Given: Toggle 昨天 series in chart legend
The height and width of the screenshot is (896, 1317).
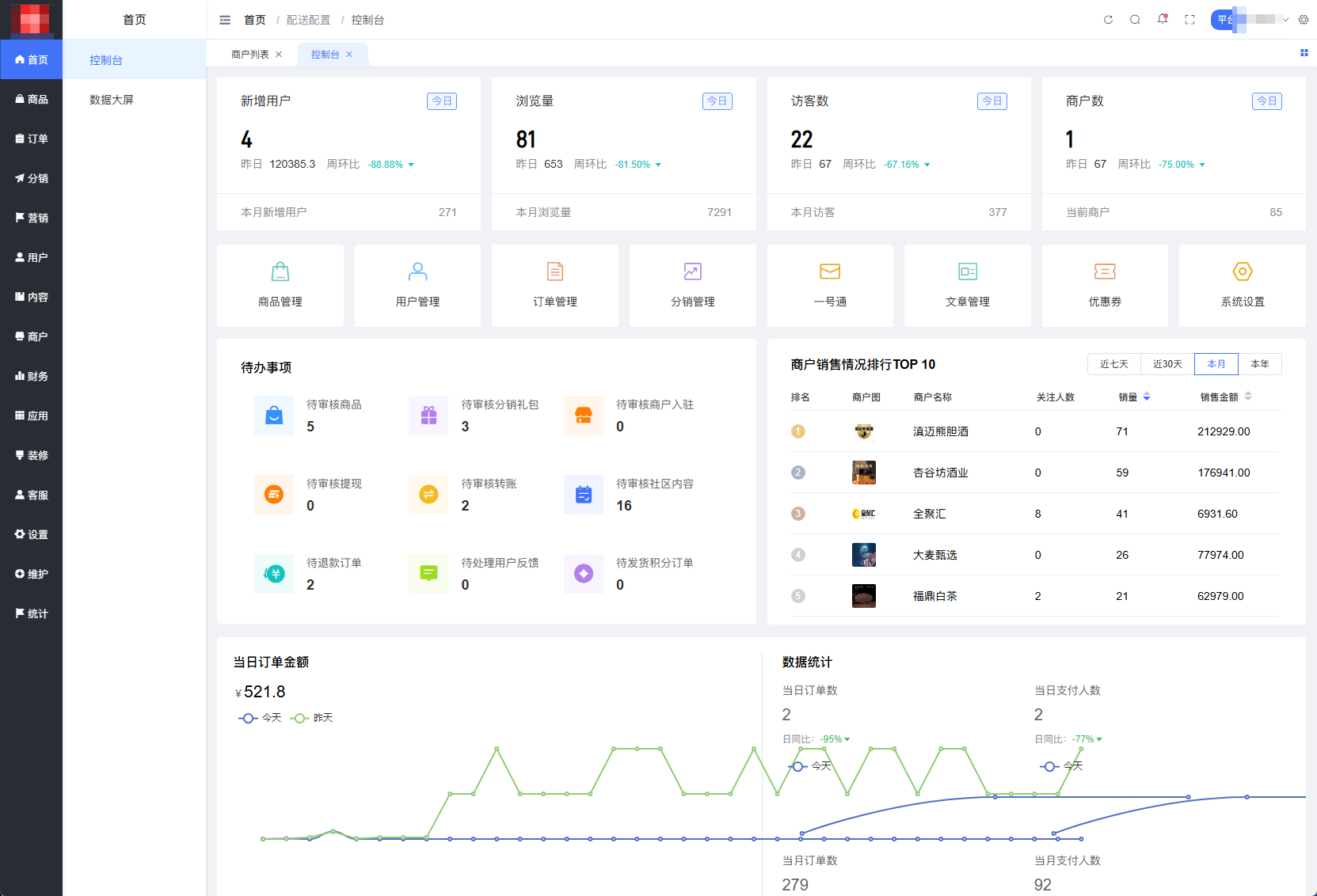Looking at the screenshot, I should pos(313,718).
